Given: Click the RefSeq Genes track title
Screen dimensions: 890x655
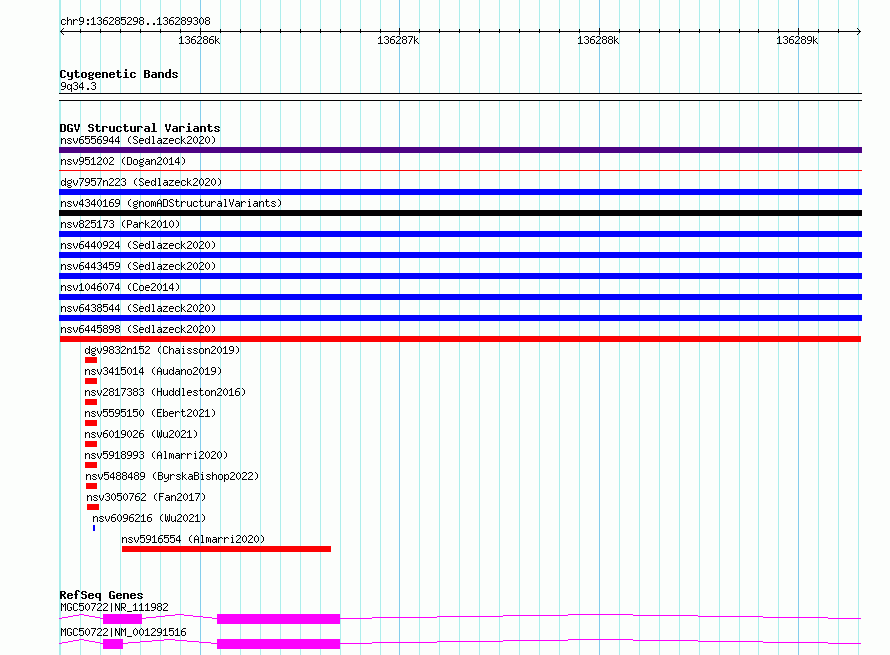Looking at the screenshot, I should tap(101, 595).
